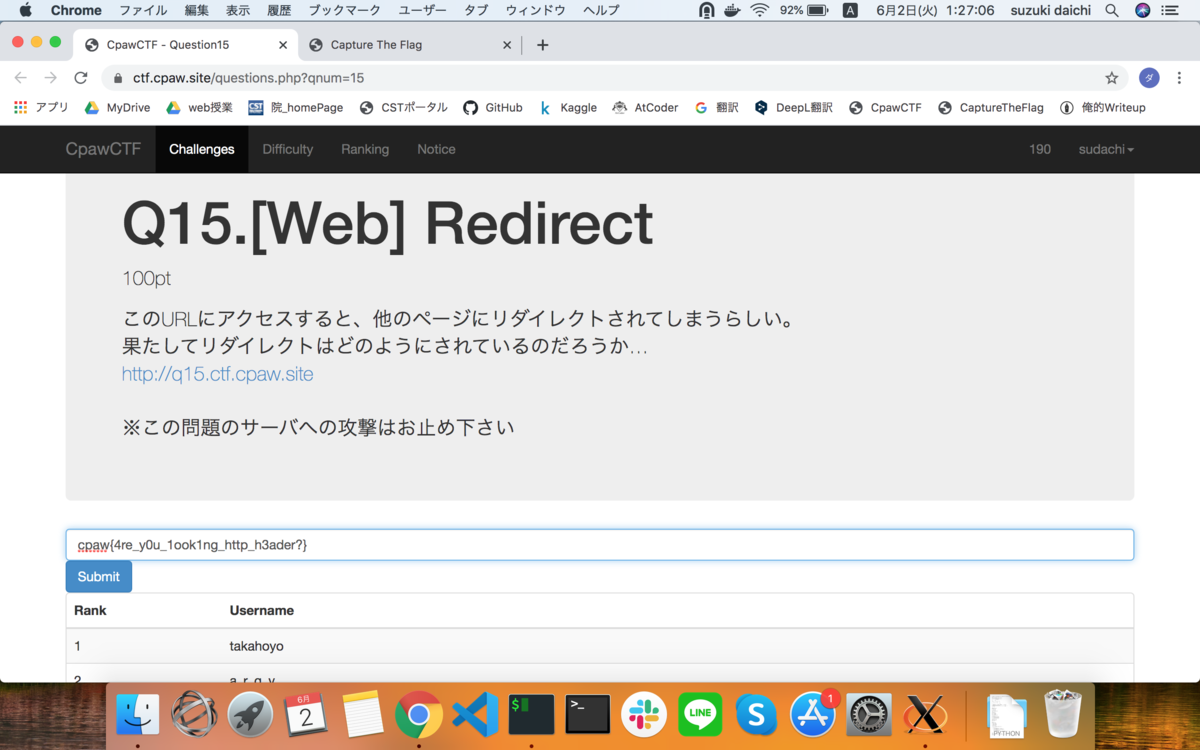Open System Preferences gear in Dock
This screenshot has height=750, width=1200.
(869, 714)
